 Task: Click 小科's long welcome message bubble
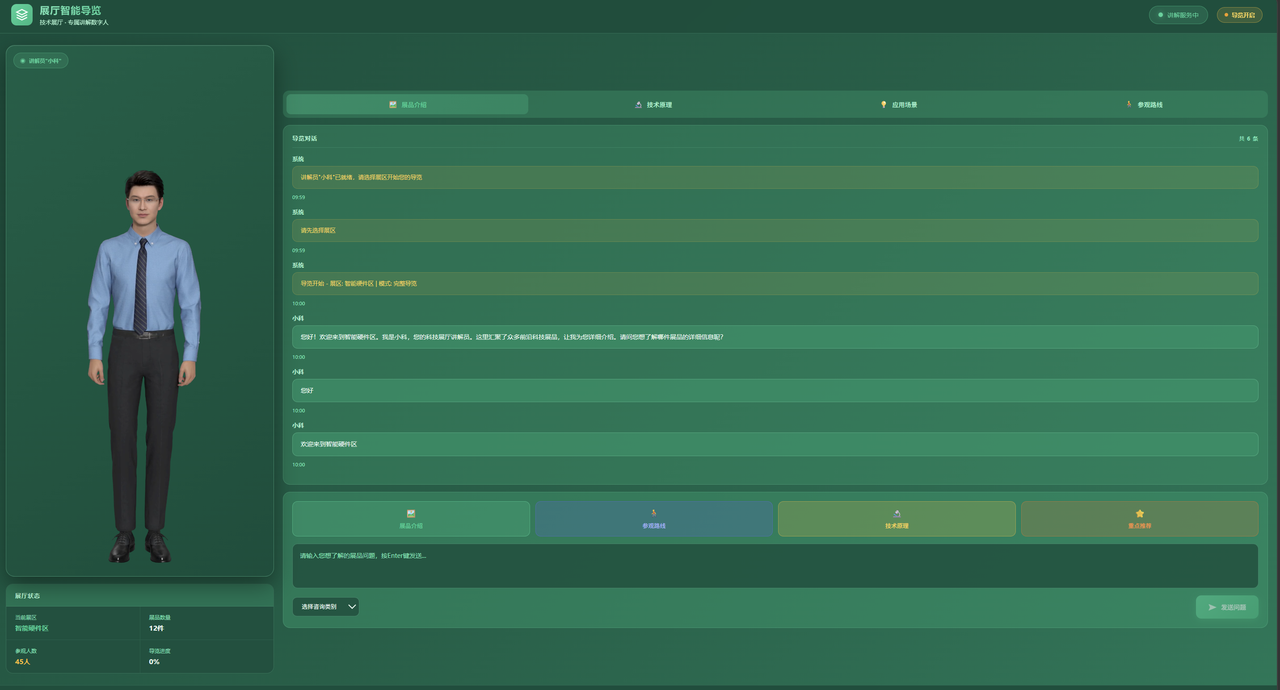click(x=775, y=337)
